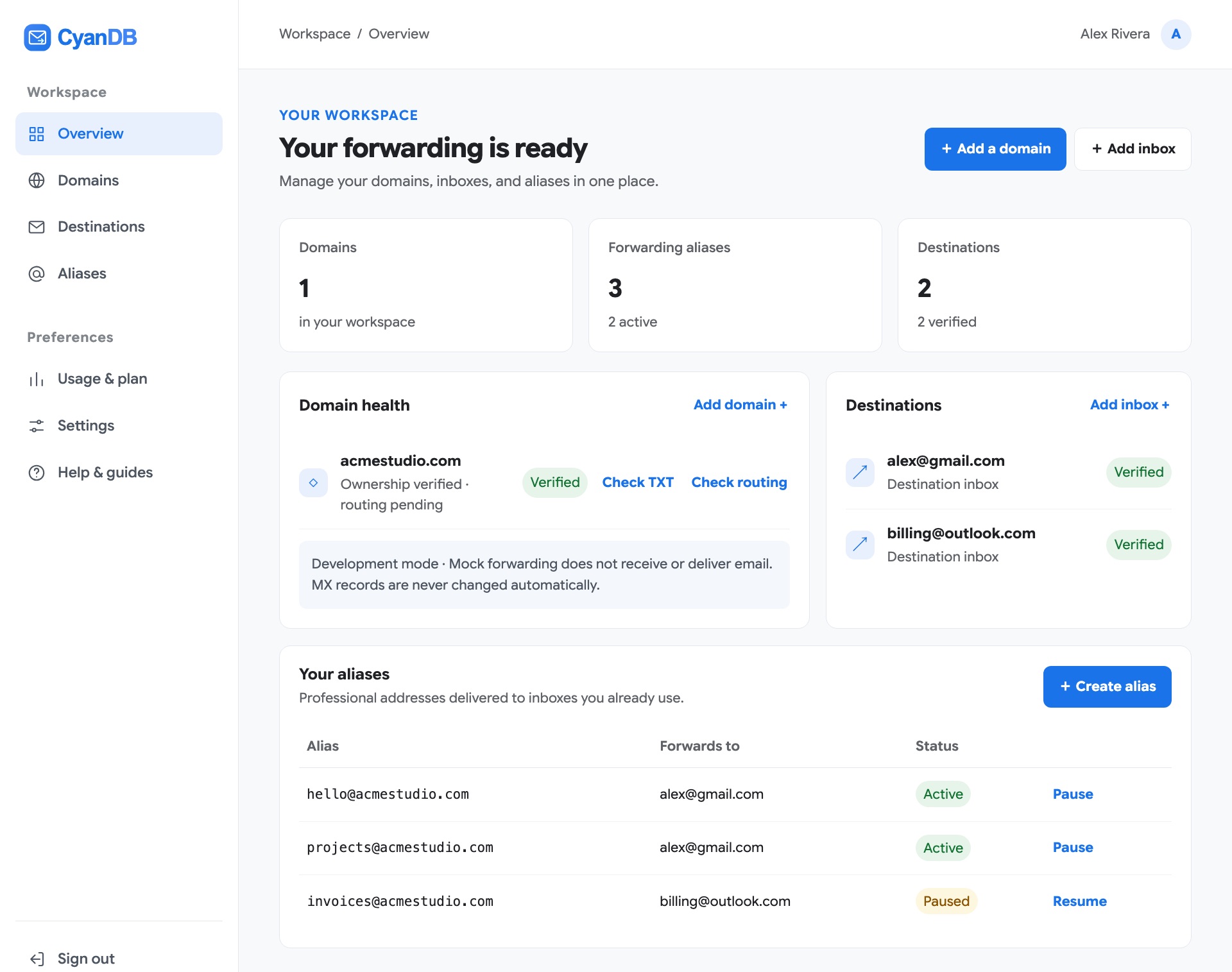Click the user avatar with letter A
1232x972 pixels.
[1176, 34]
